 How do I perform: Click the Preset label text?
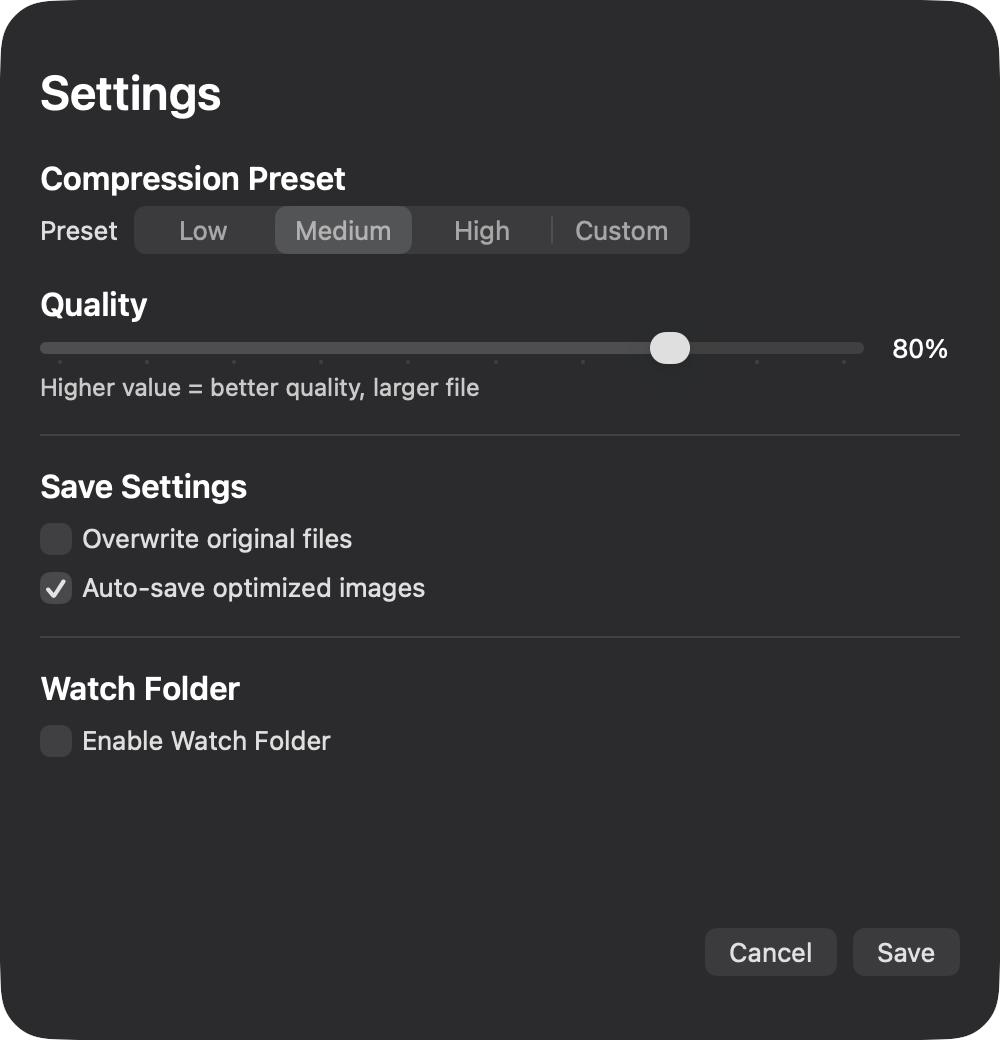tap(78, 230)
